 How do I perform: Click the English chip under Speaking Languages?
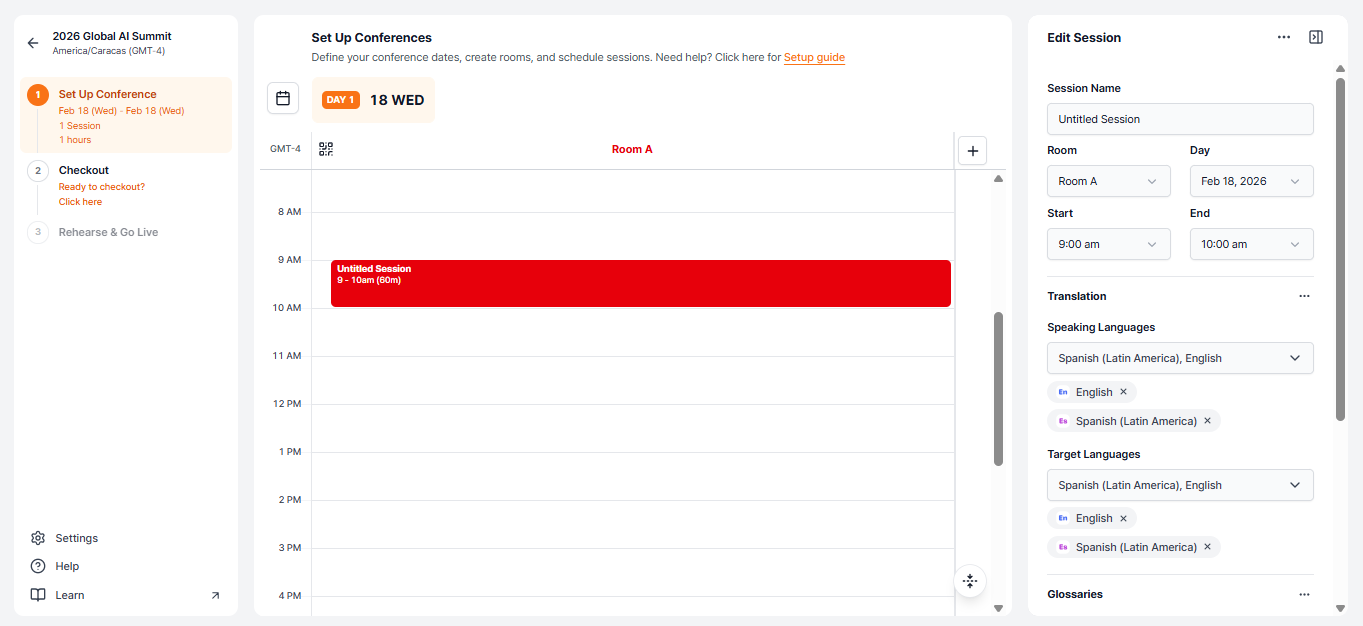pos(1092,392)
